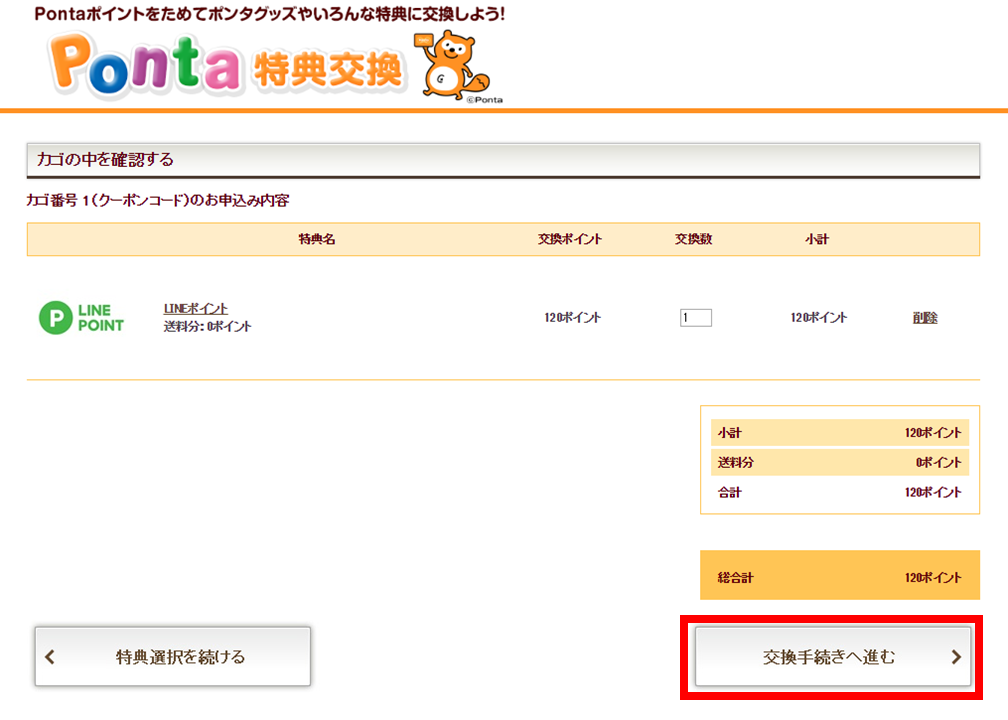Viewport: 1008px width, 720px height.
Task: Click the 合計 120ポイント summary row
Action: coord(840,492)
